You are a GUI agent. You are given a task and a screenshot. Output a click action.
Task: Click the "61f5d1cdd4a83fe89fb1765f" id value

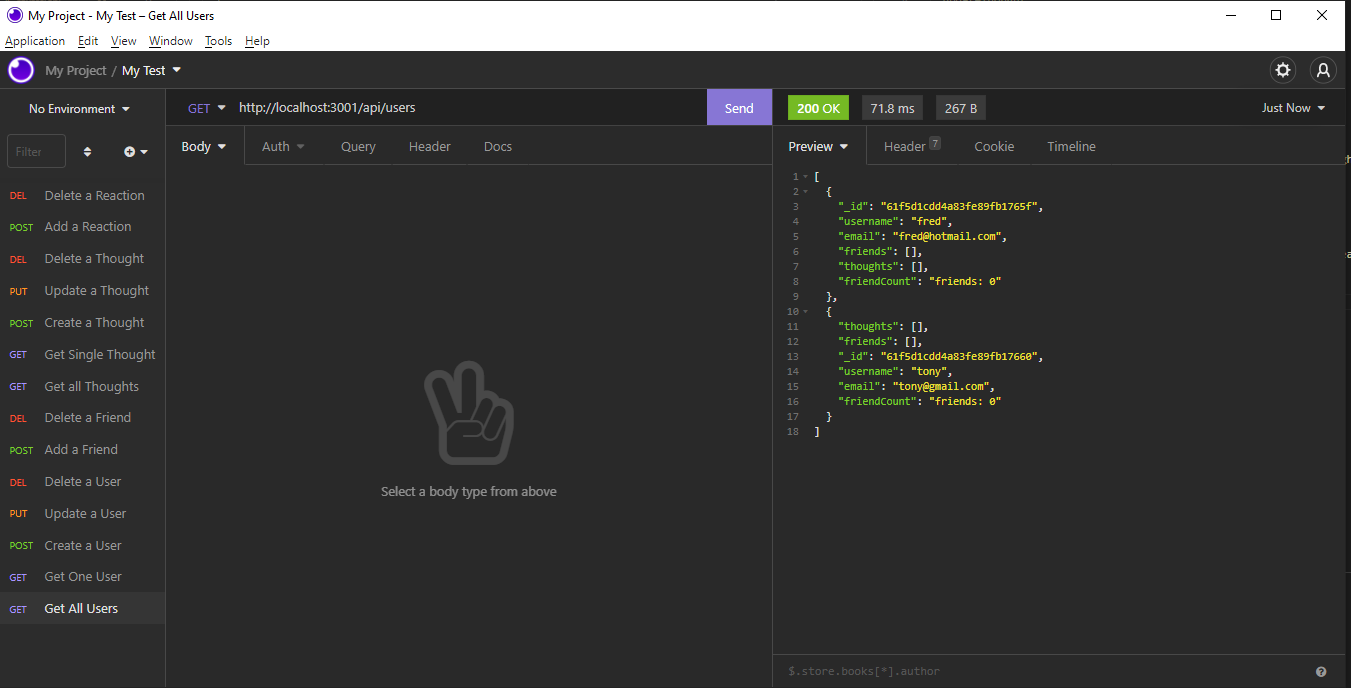pos(961,207)
